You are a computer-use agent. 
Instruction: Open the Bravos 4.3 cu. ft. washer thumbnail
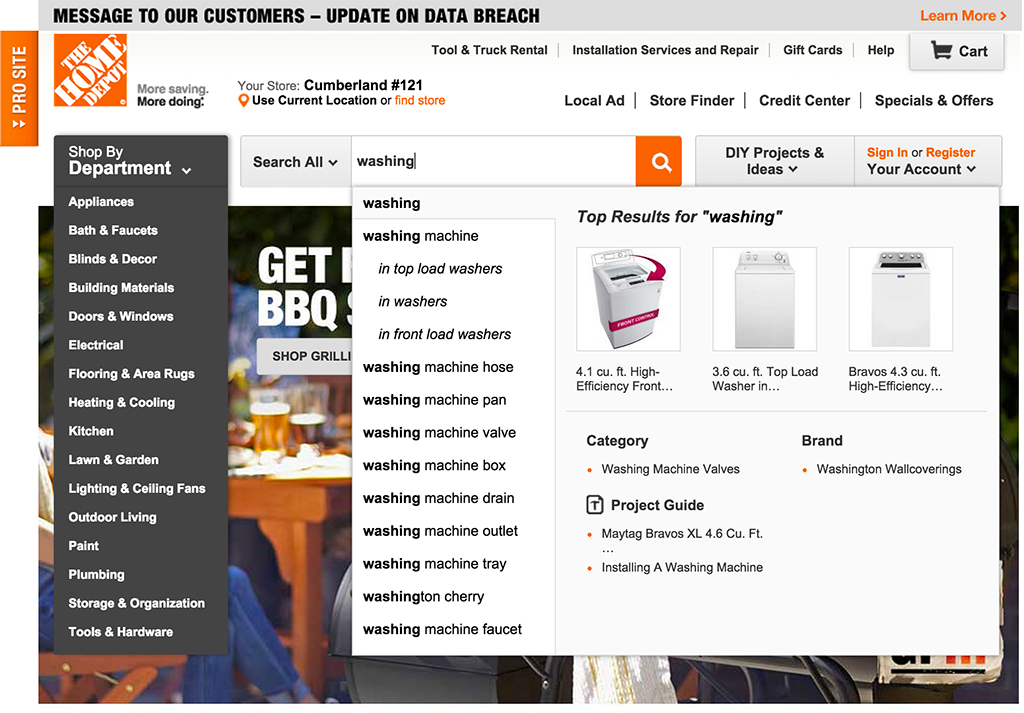pyautogui.click(x=900, y=299)
